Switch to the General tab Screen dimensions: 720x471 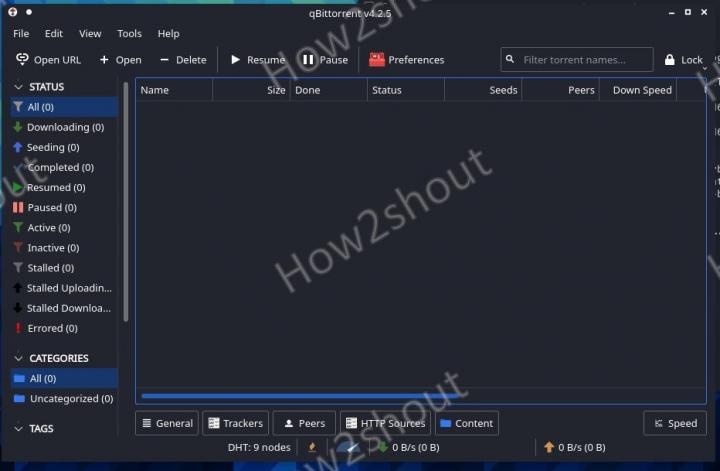(x=167, y=423)
